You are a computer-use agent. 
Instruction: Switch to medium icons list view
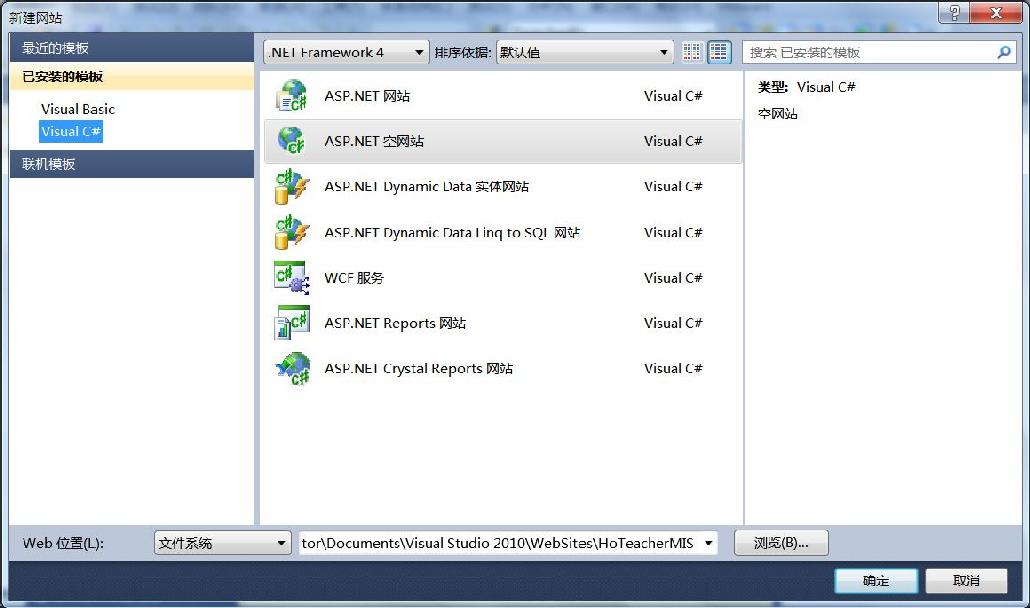(719, 52)
